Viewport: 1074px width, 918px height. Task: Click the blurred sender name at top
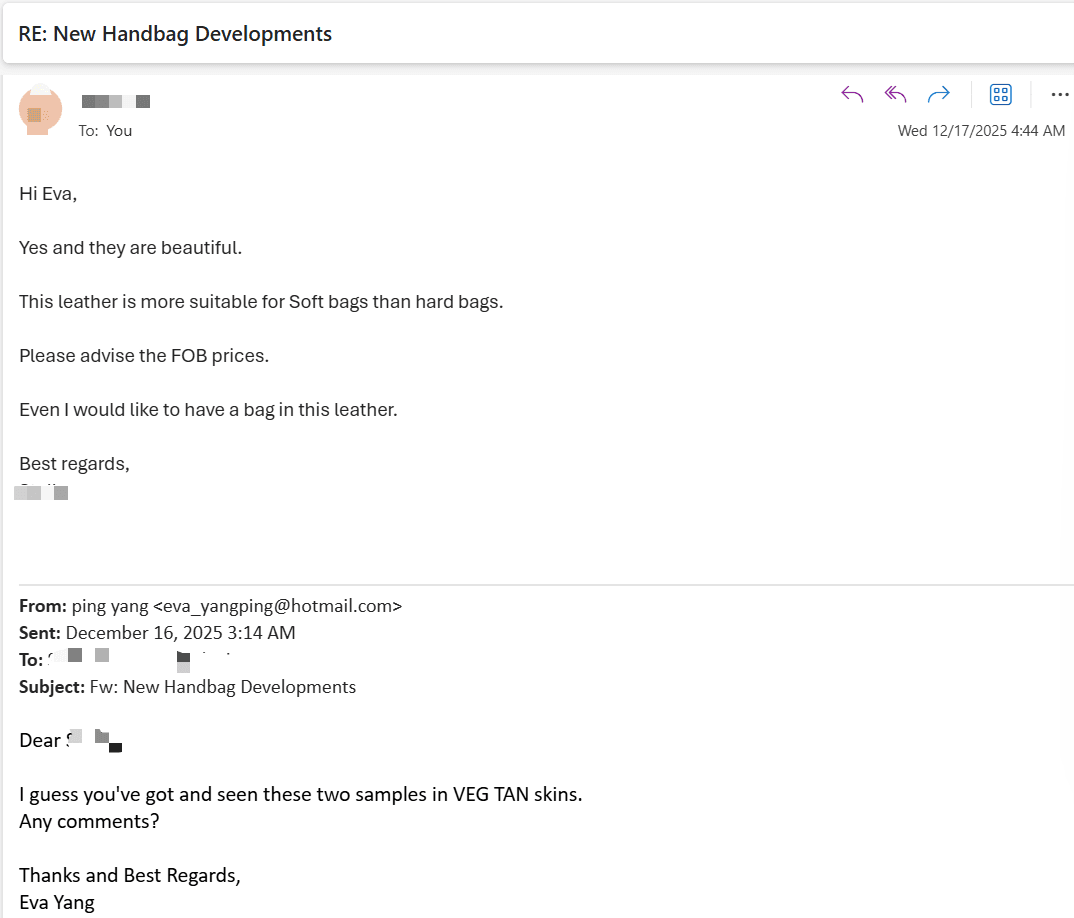pyautogui.click(x=116, y=101)
